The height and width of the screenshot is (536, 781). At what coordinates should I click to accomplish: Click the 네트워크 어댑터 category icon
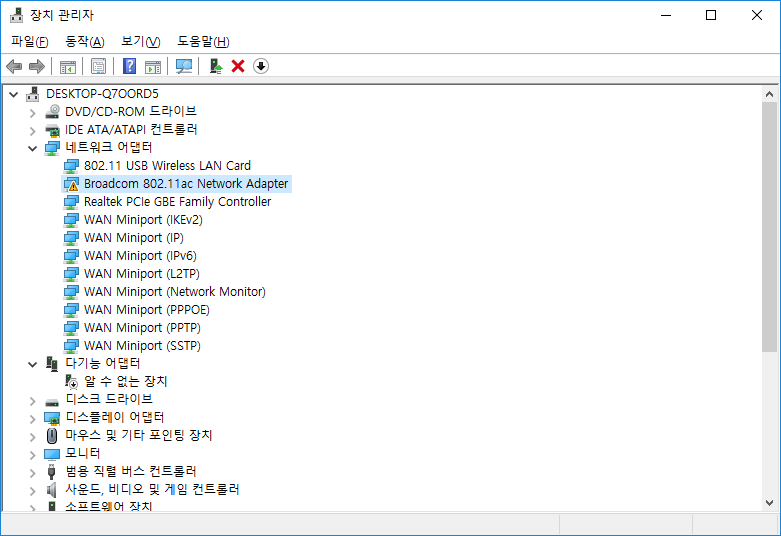click(52, 147)
